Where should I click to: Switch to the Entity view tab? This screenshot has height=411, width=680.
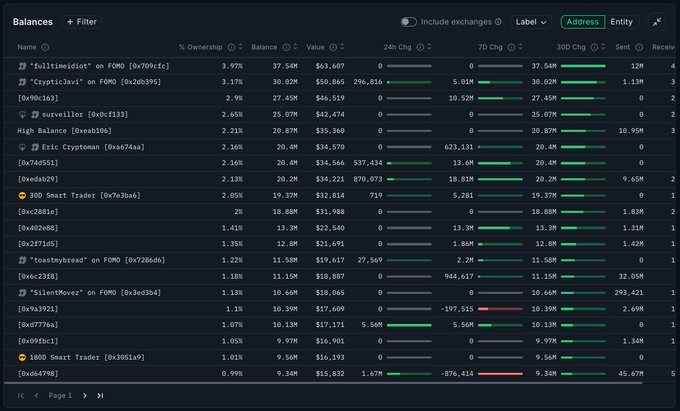click(621, 22)
